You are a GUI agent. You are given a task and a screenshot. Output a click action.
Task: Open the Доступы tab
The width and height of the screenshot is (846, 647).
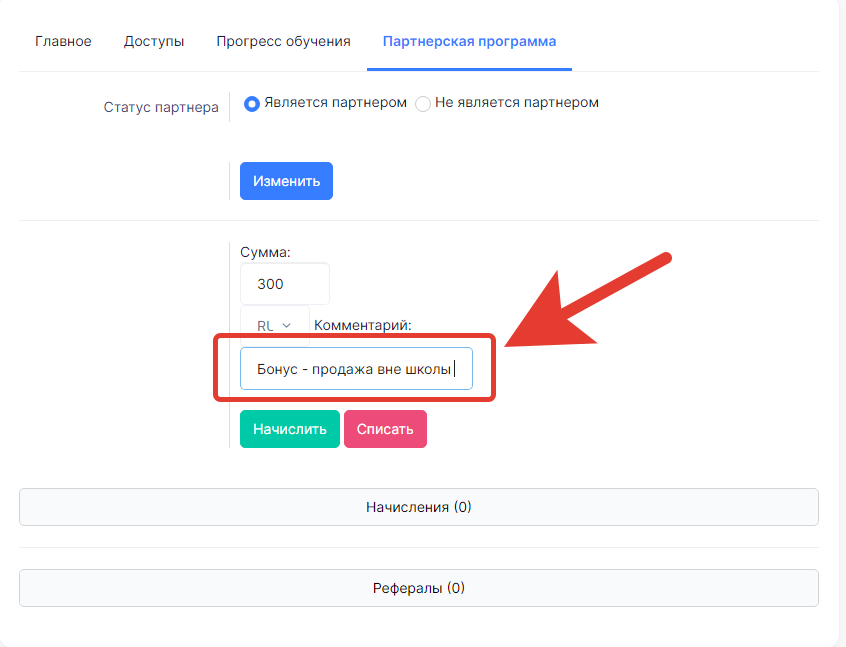tap(154, 42)
